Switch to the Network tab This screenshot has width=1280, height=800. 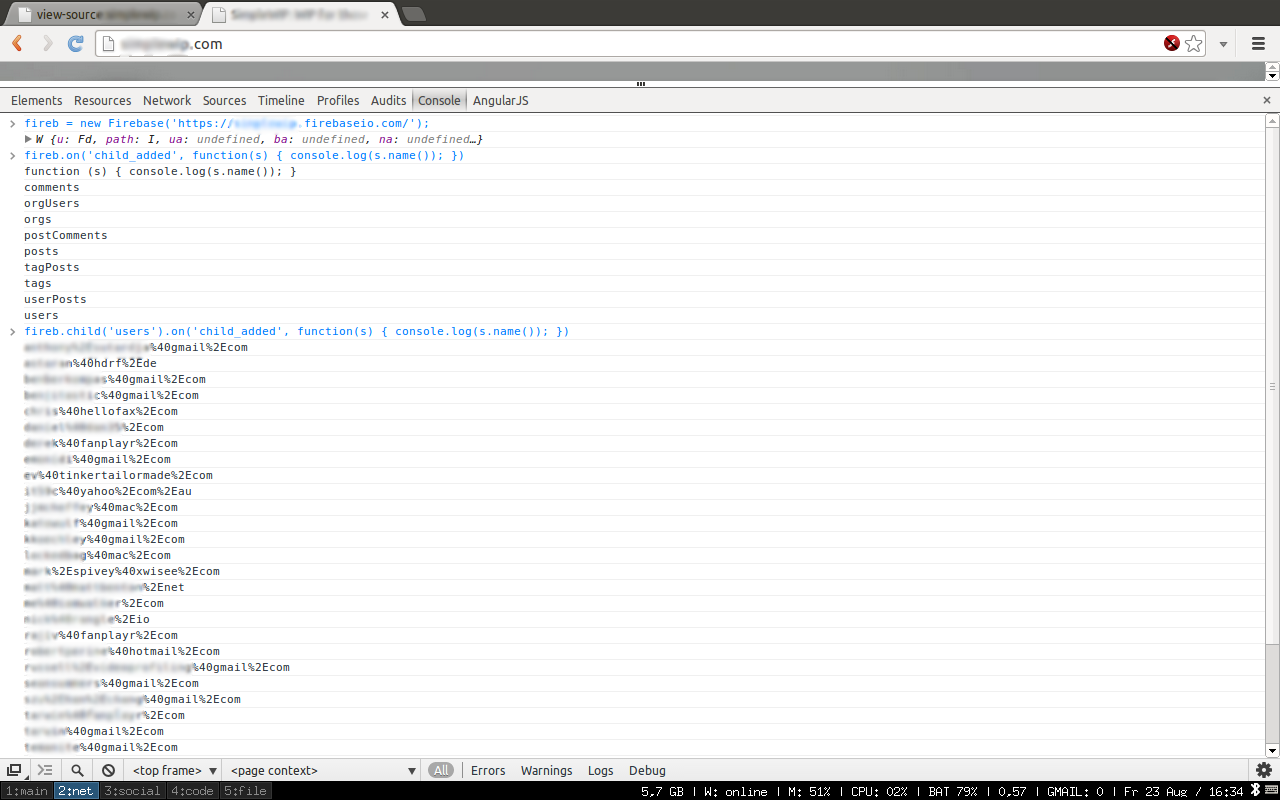coord(167,100)
